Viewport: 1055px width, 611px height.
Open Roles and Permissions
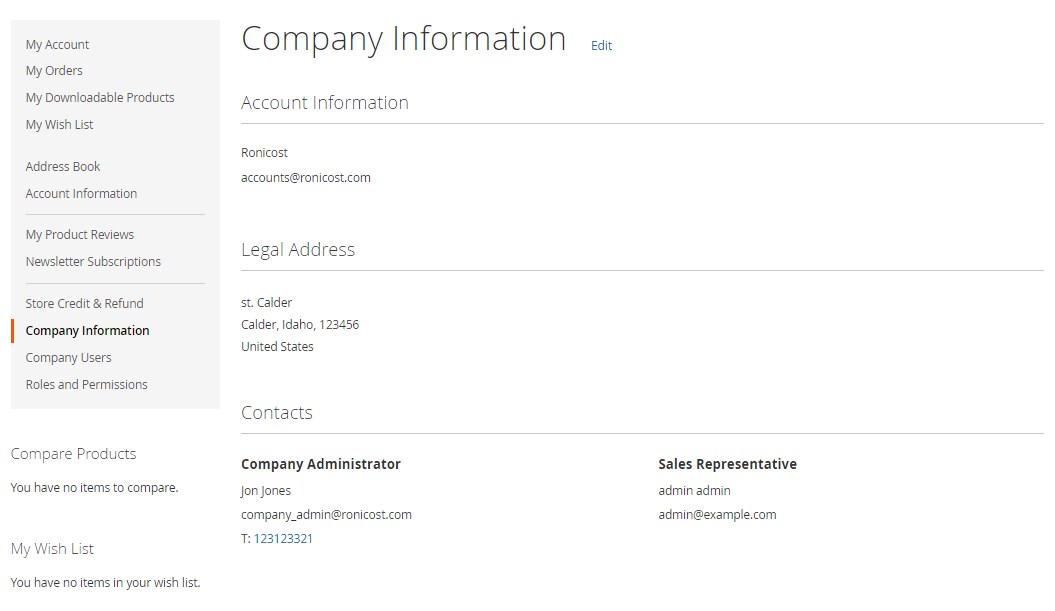[86, 385]
